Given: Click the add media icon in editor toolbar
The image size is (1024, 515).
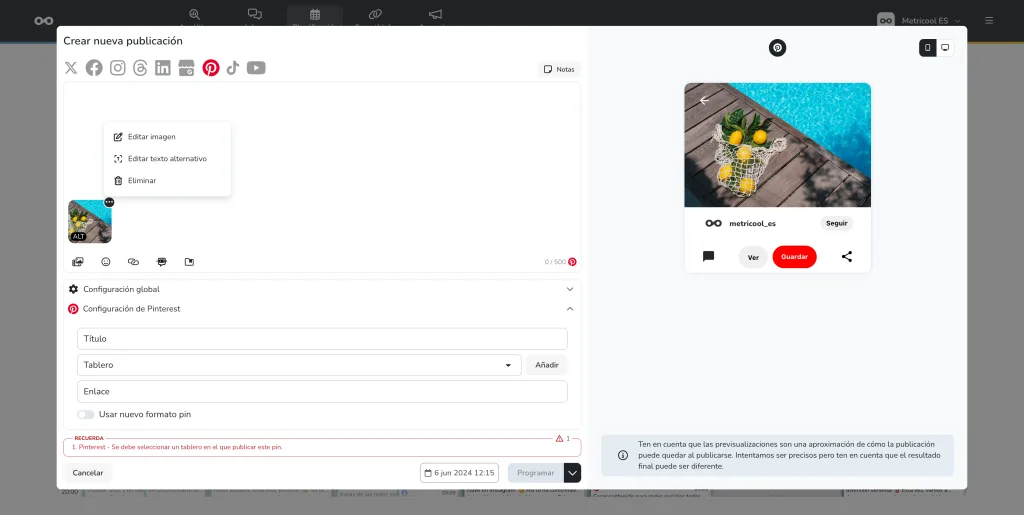Looking at the screenshot, I should click(78, 262).
